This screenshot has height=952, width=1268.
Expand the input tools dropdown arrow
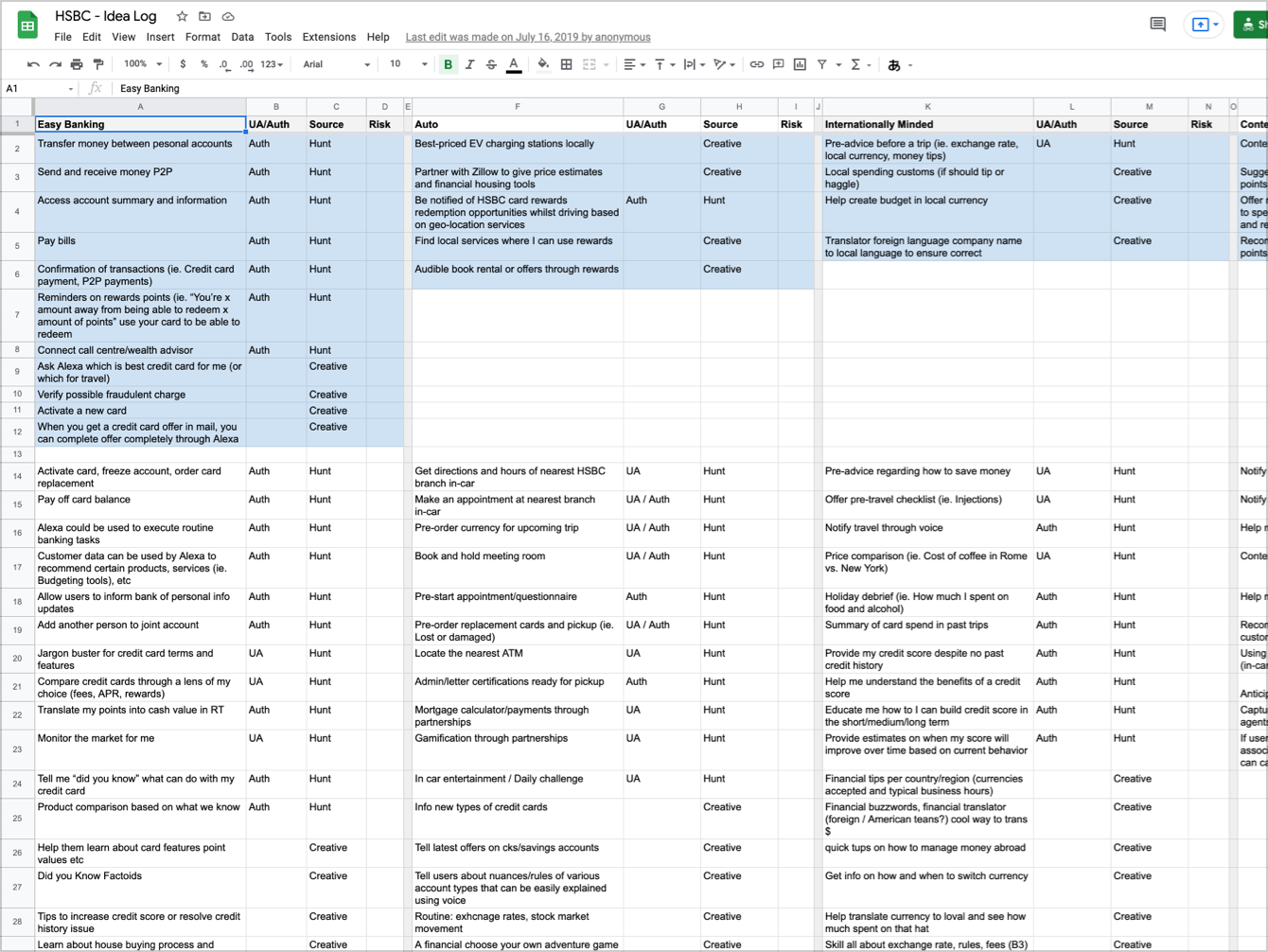(910, 64)
